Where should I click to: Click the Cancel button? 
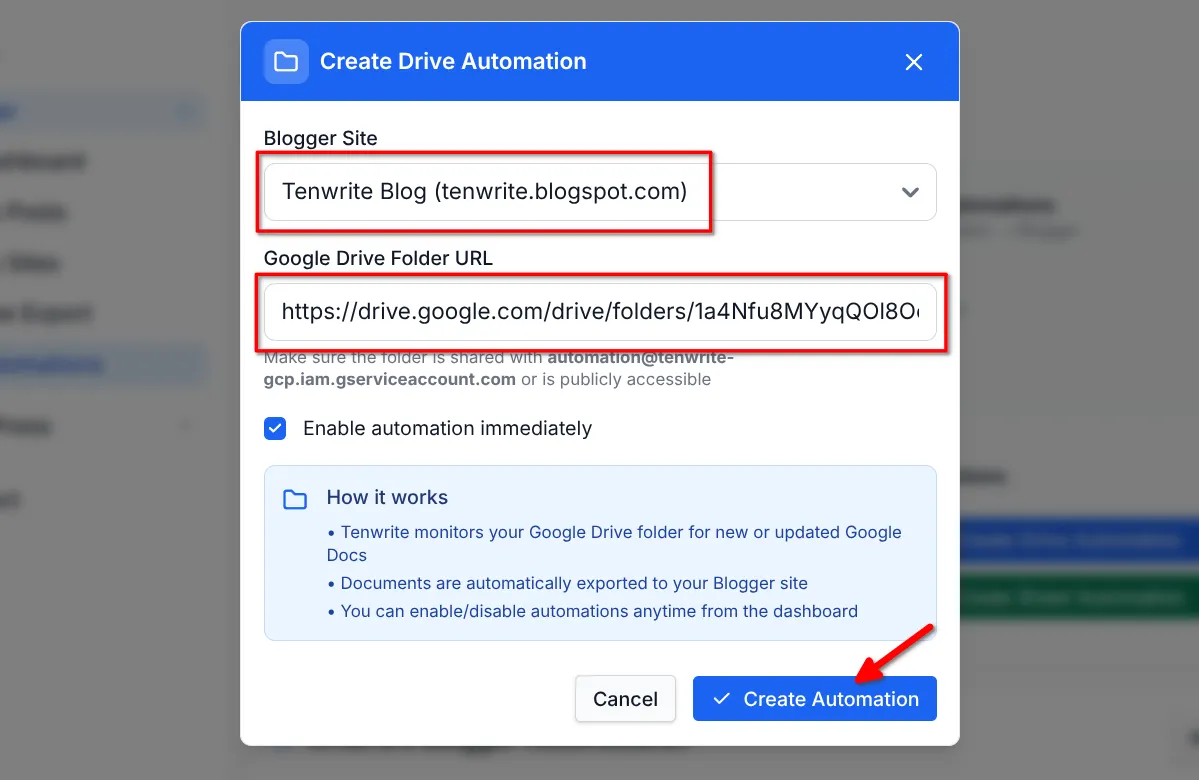(625, 698)
